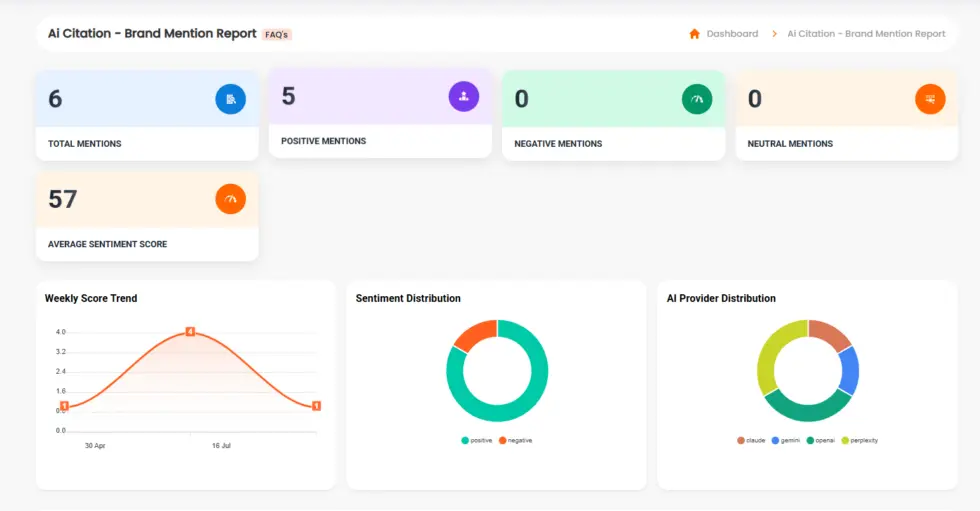The width and height of the screenshot is (980, 511).
Task: Click the first trend data point labeled 1
Action: tap(64, 406)
